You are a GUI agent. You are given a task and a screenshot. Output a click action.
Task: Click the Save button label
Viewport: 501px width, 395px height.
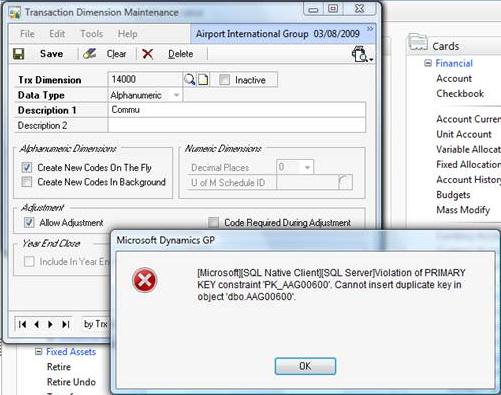51,54
